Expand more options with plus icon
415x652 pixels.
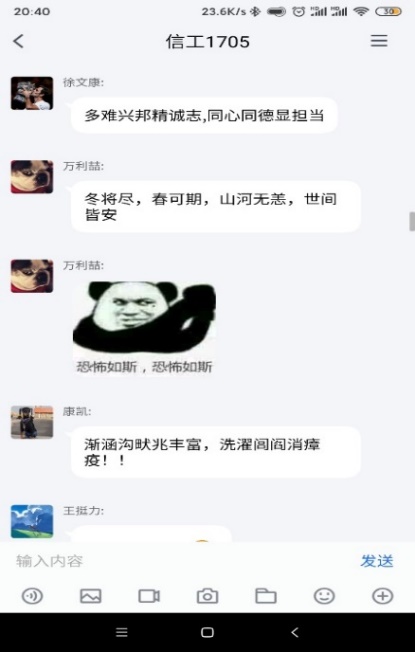[383, 596]
